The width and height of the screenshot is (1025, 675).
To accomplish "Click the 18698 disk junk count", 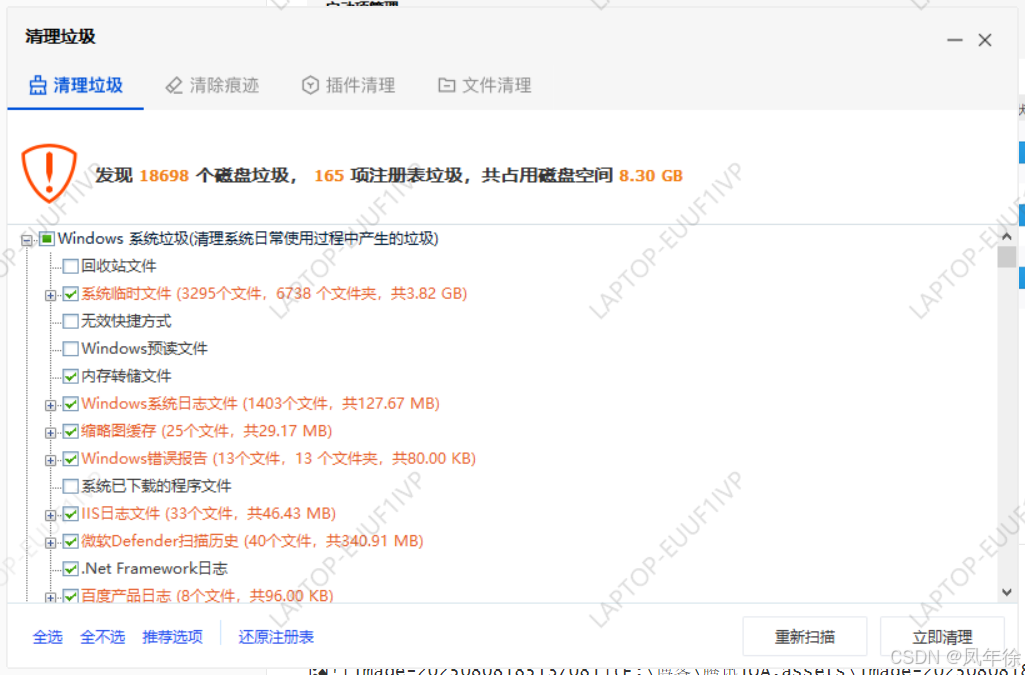I will pos(164,176).
